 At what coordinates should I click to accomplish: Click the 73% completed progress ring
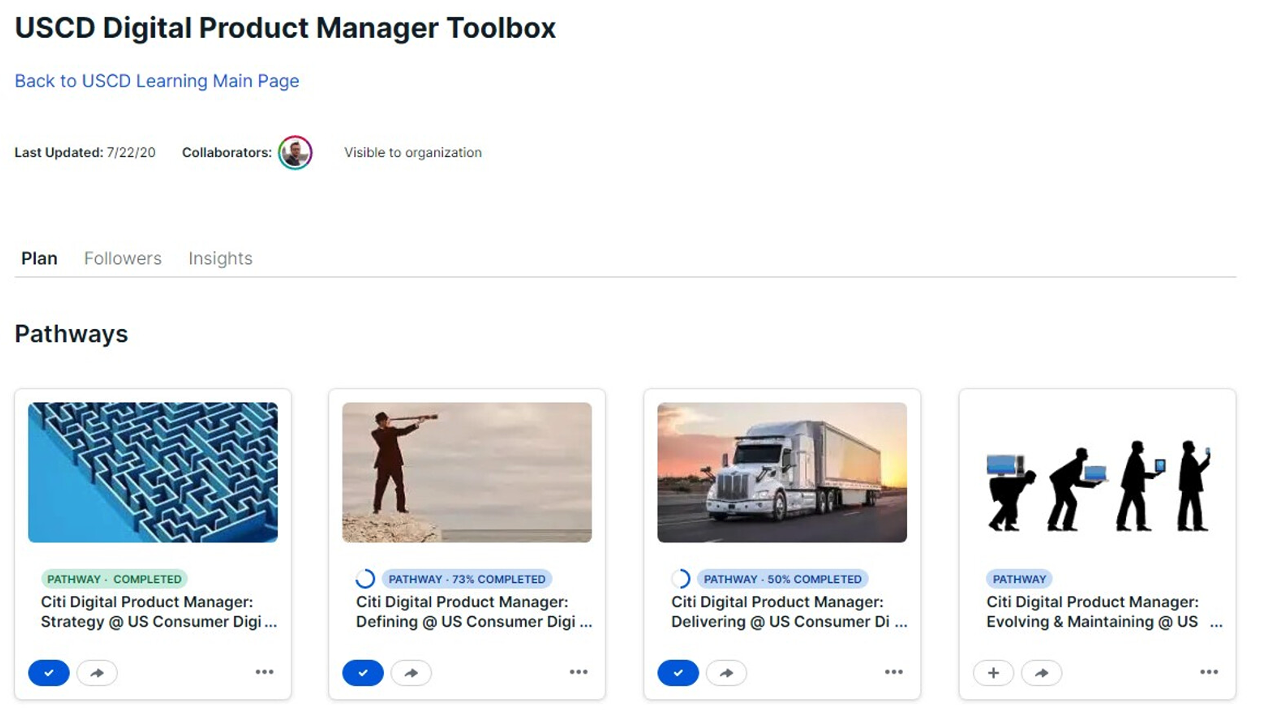pos(365,579)
